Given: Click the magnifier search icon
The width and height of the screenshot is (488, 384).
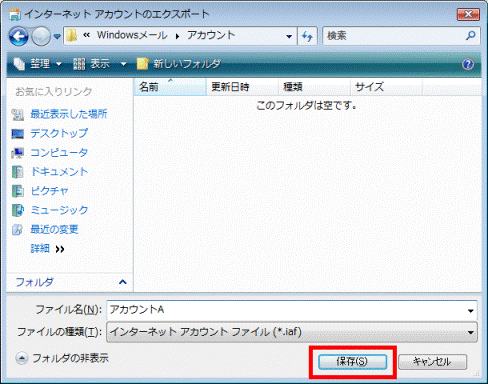Looking at the screenshot, I should tap(470, 35).
